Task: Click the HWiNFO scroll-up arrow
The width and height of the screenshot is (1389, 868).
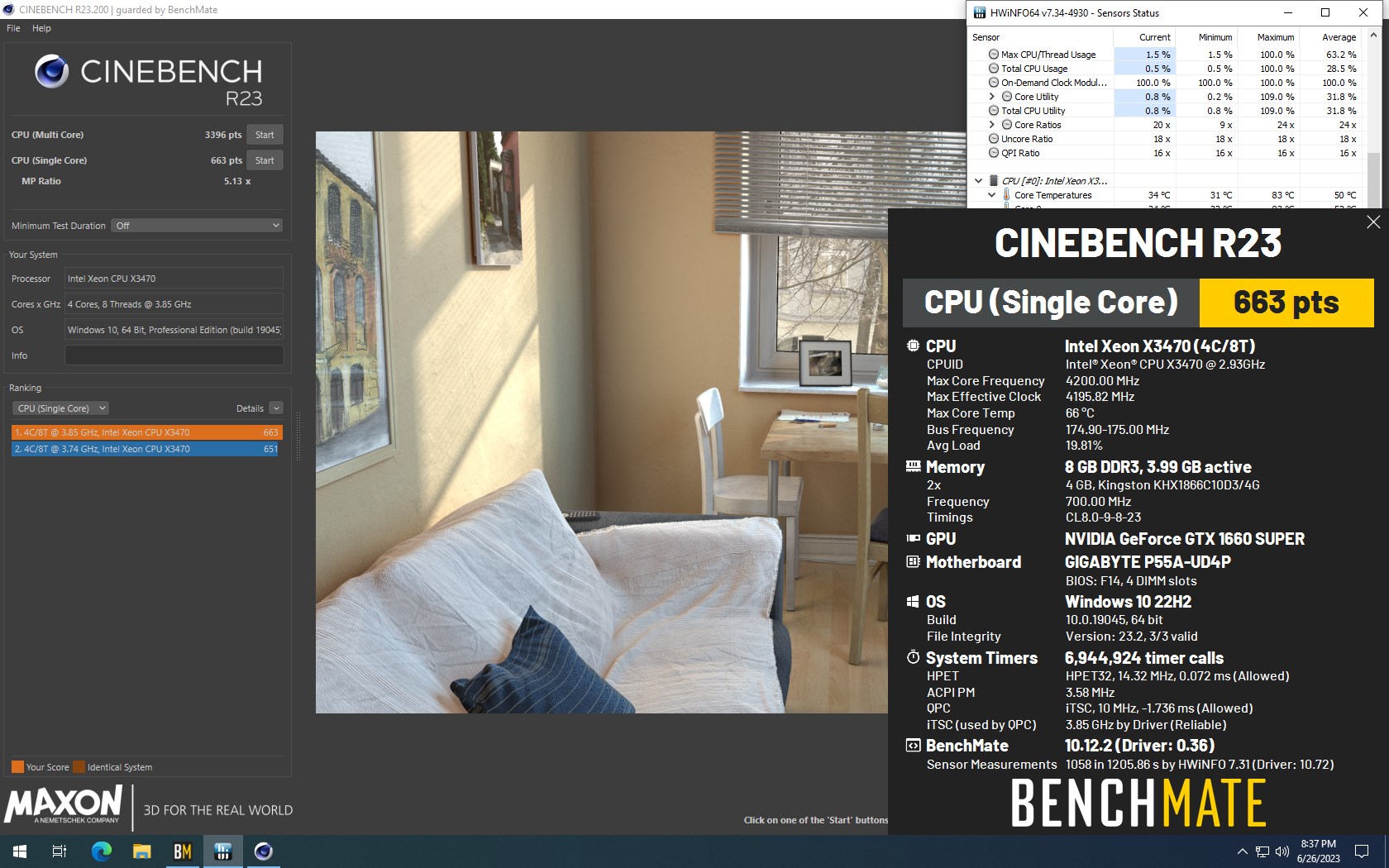Action: [1373, 35]
